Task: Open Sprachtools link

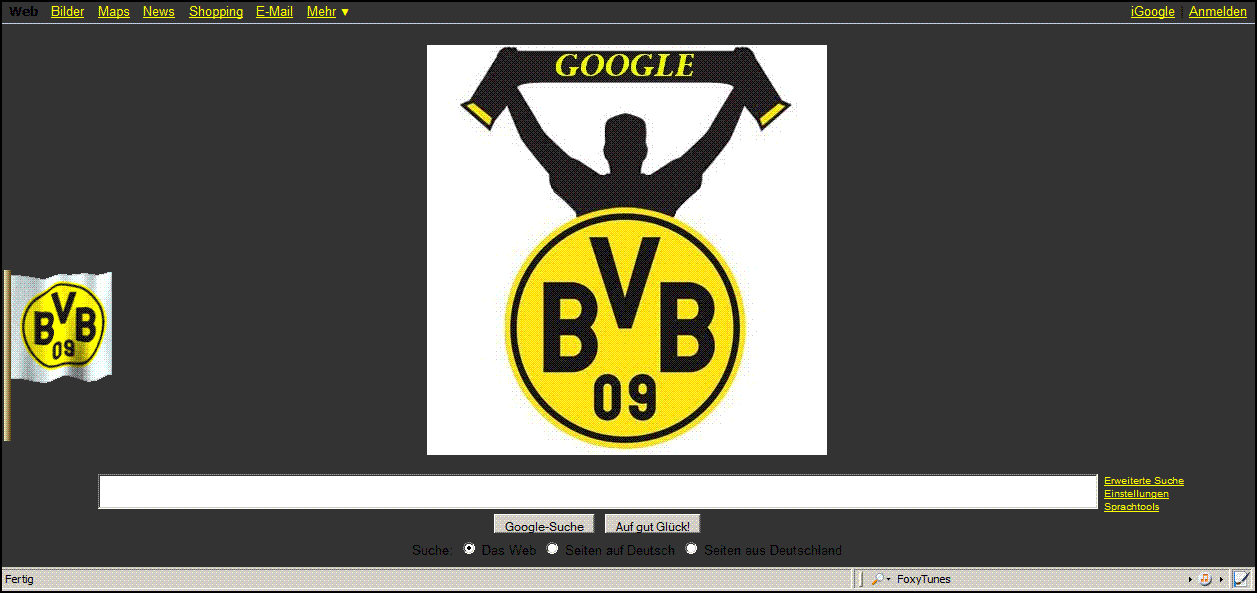Action: (x=1132, y=507)
